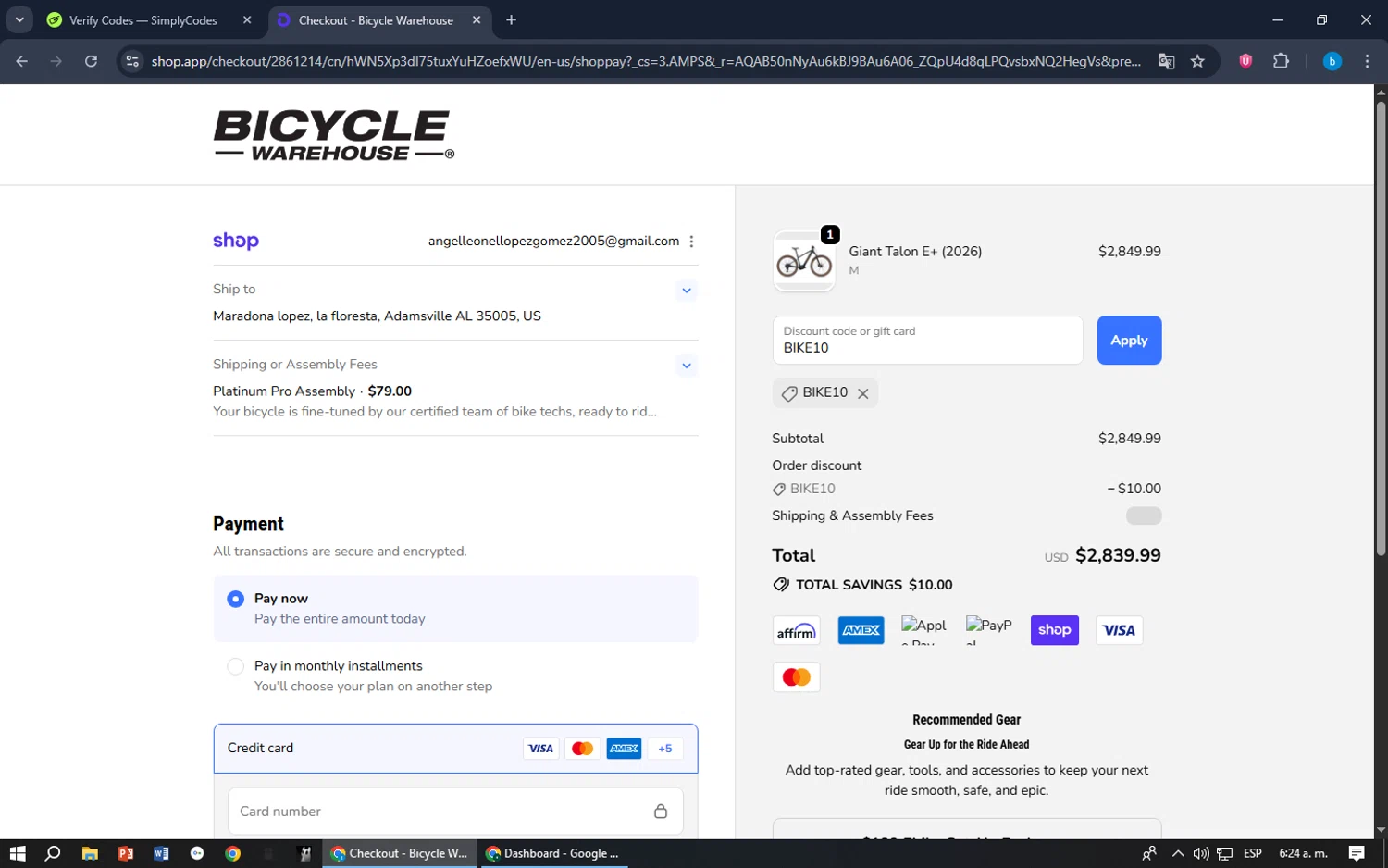Open the Chrome profile avatar
The width and height of the screenshot is (1388, 868).
[x=1332, y=61]
